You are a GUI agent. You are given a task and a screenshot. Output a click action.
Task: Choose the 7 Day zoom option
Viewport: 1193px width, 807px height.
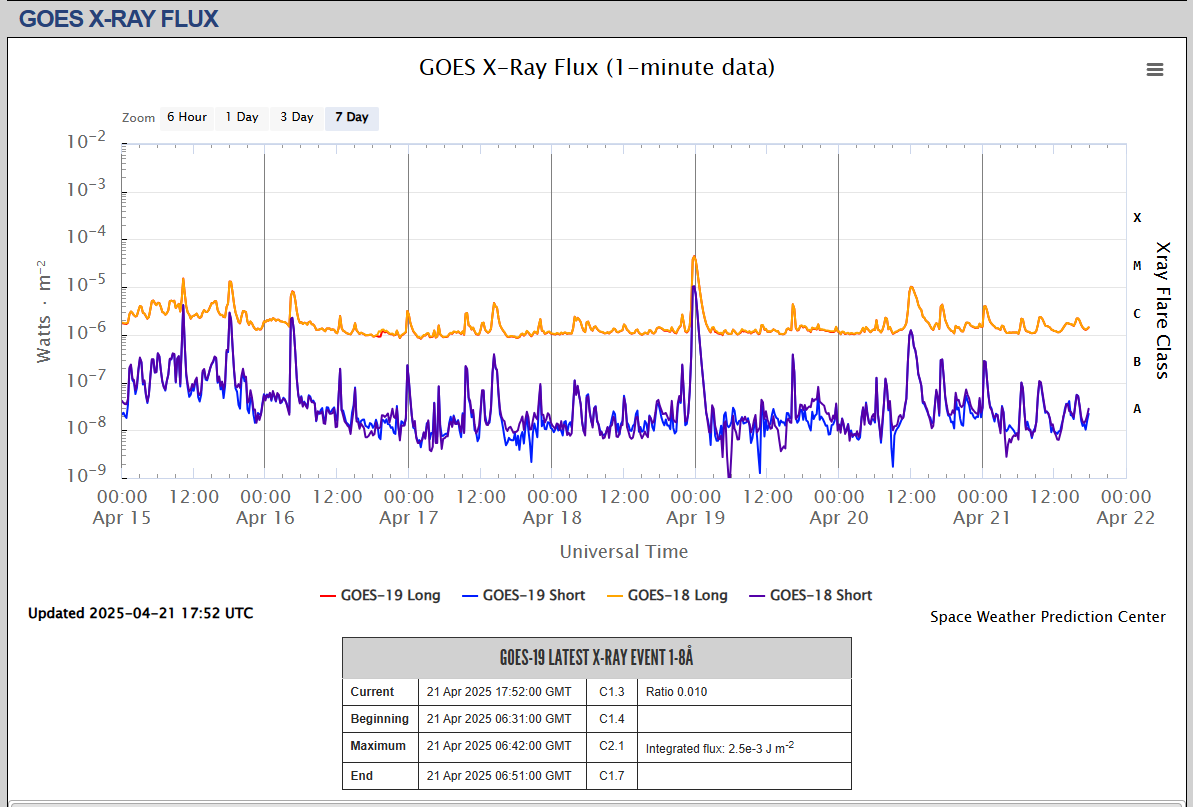tap(351, 118)
